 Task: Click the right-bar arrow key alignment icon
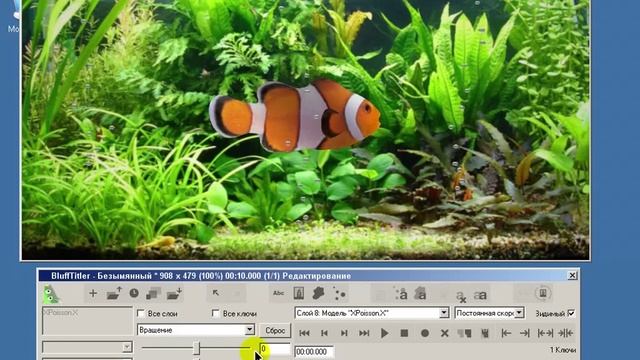tap(525, 333)
